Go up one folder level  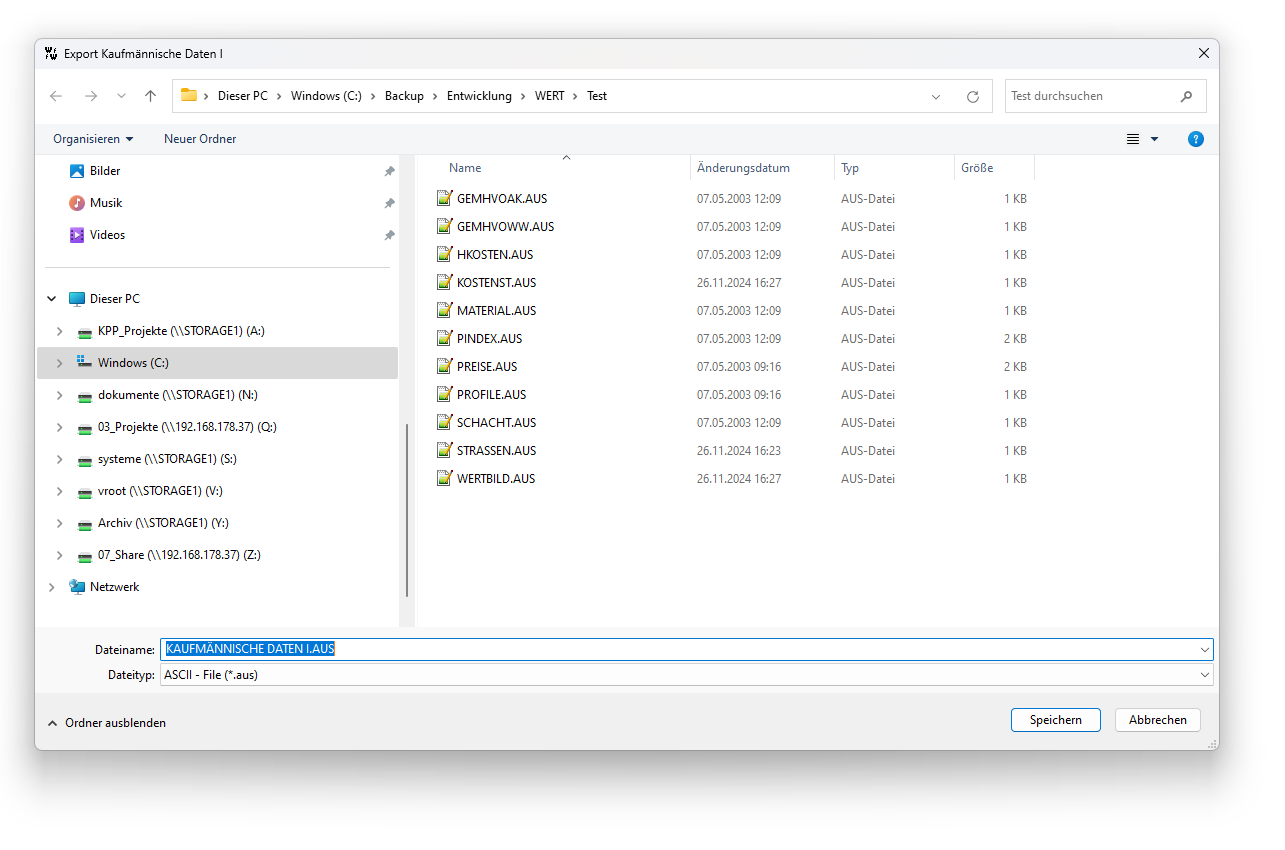[150, 96]
